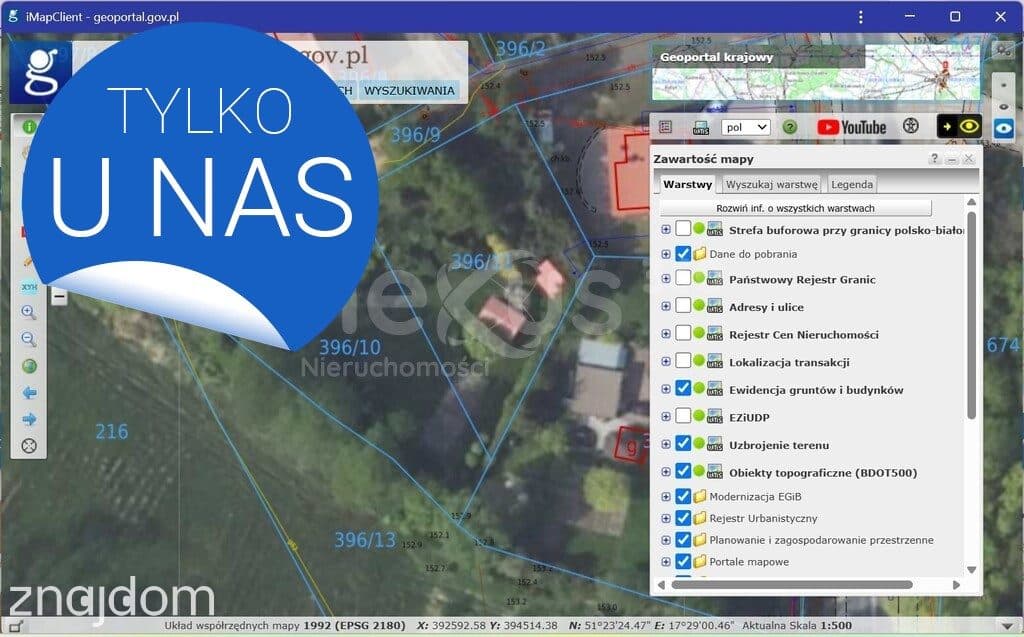Uncheck Dane do pobrania checkbox
This screenshot has width=1024, height=637.
tap(683, 253)
